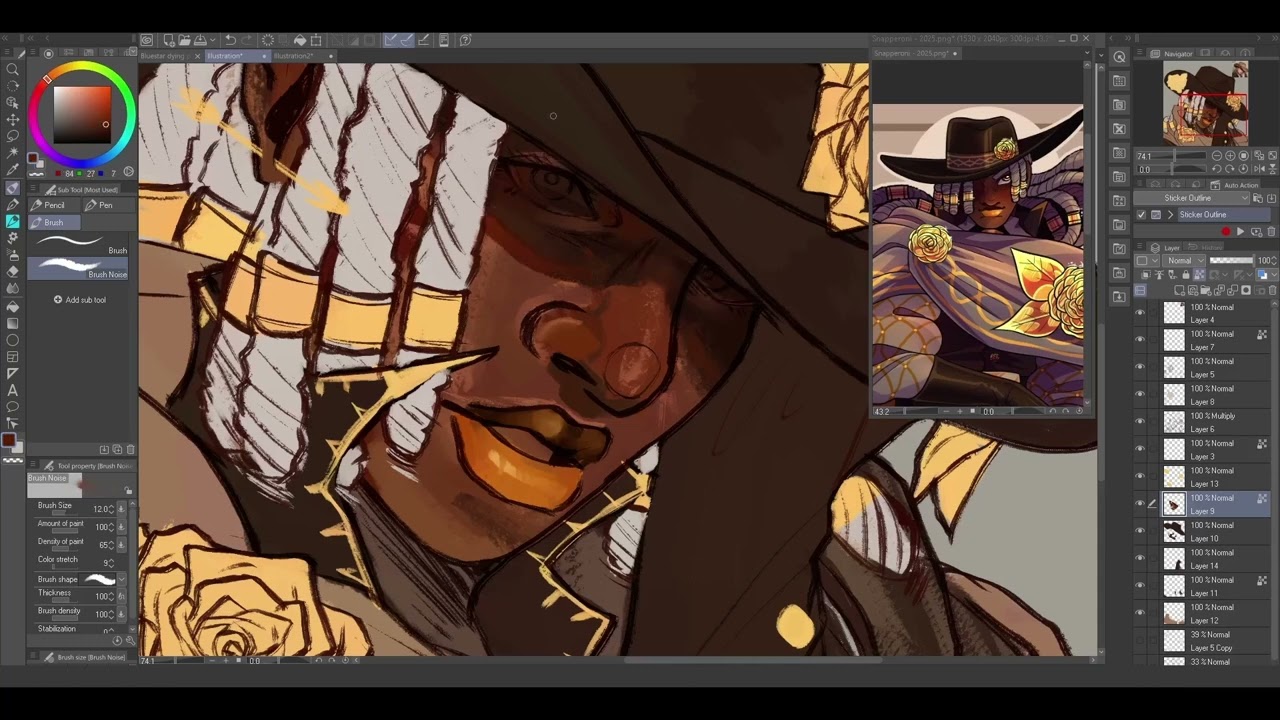Delete auto action with trash icon
This screenshot has width=1280, height=720.
click(1272, 231)
